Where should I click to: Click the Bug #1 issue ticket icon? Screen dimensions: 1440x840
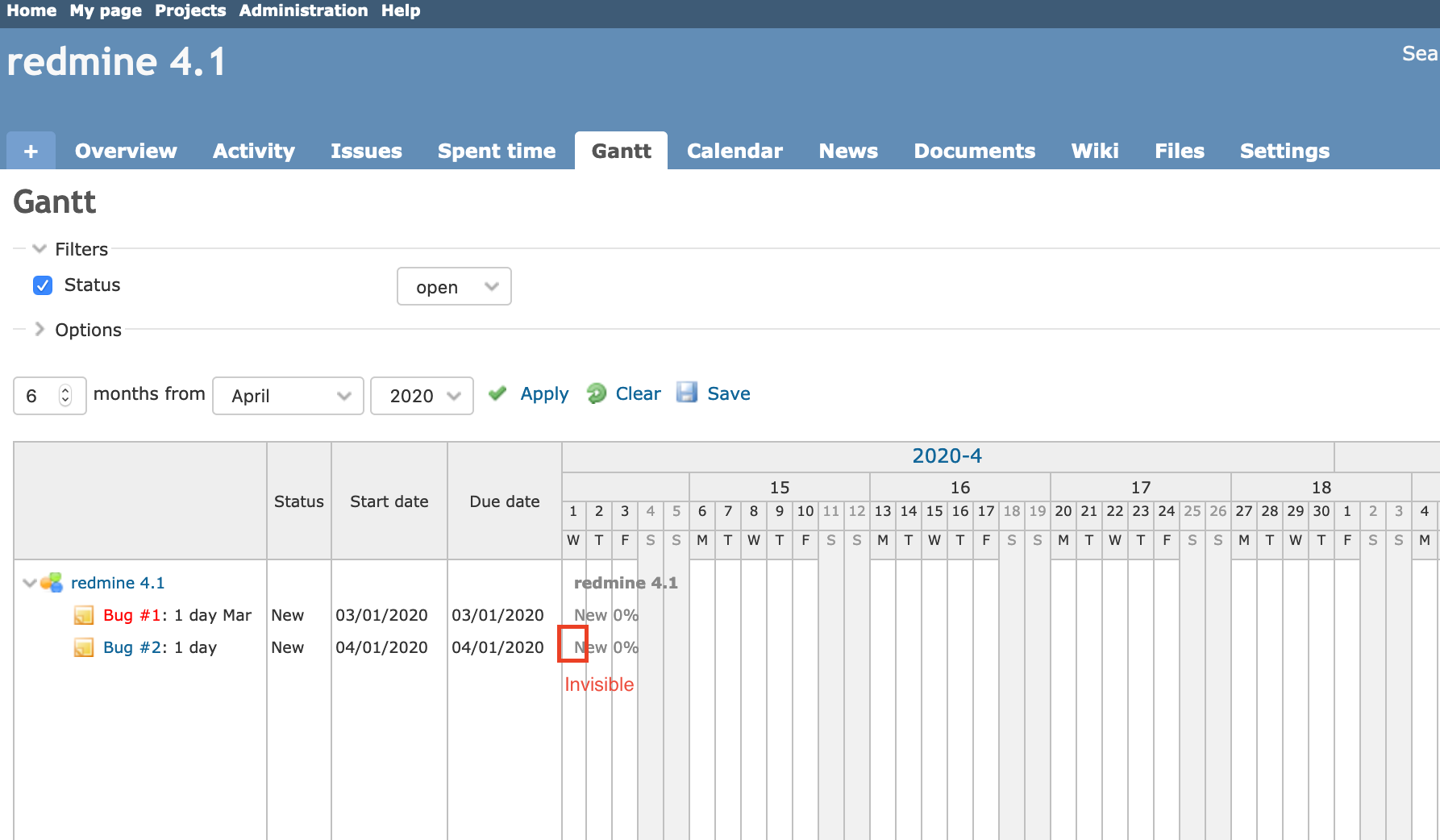click(x=84, y=615)
